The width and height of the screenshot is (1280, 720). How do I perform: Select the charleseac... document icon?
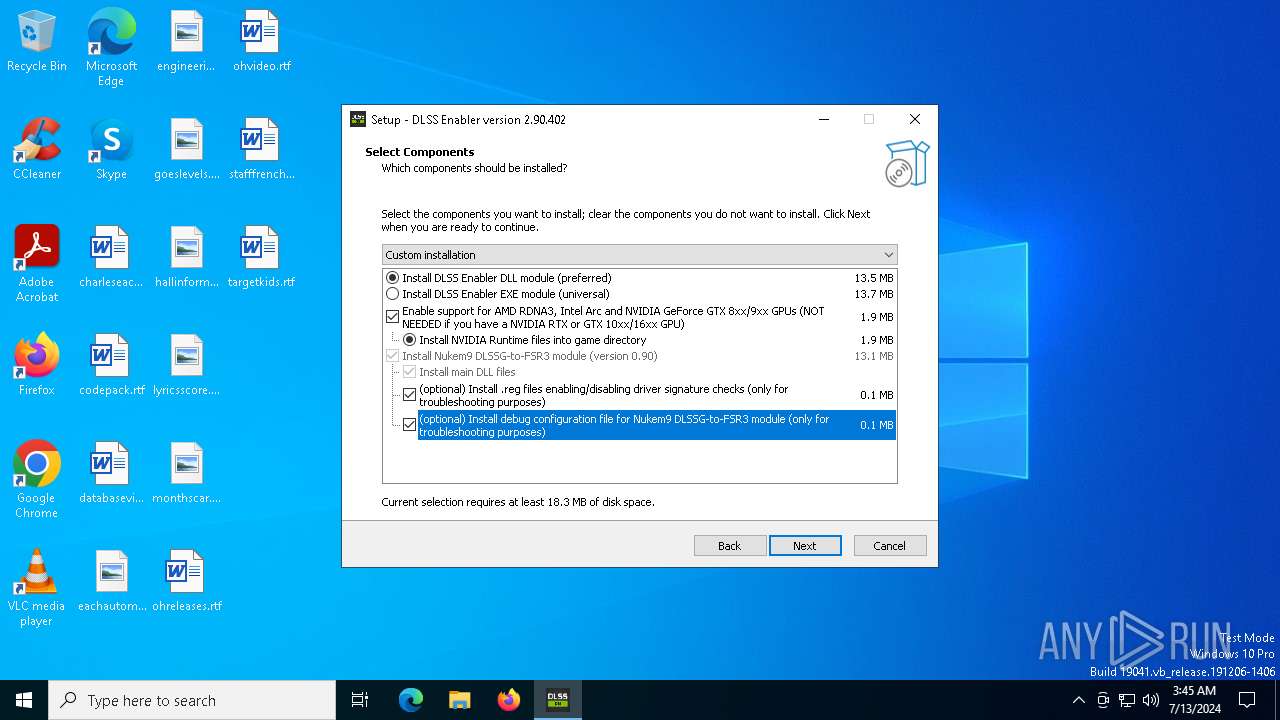coord(111,258)
